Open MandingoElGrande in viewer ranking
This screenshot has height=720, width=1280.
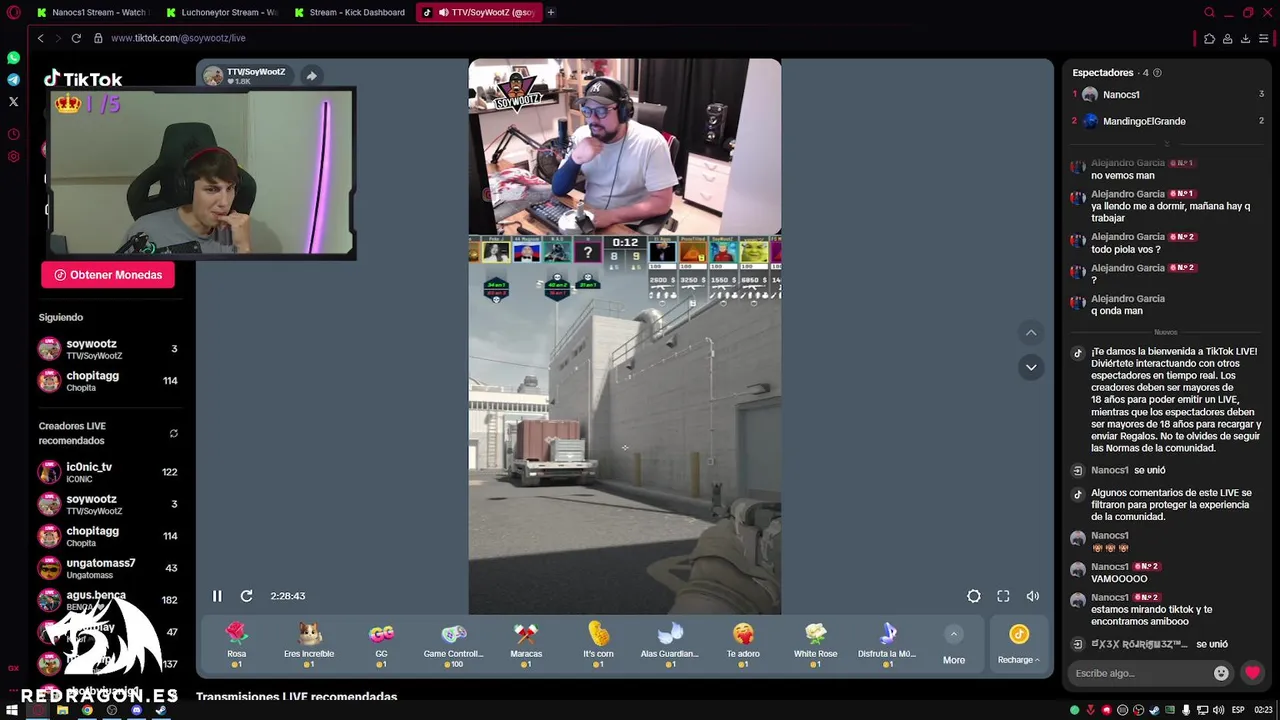pyautogui.click(x=1168, y=121)
